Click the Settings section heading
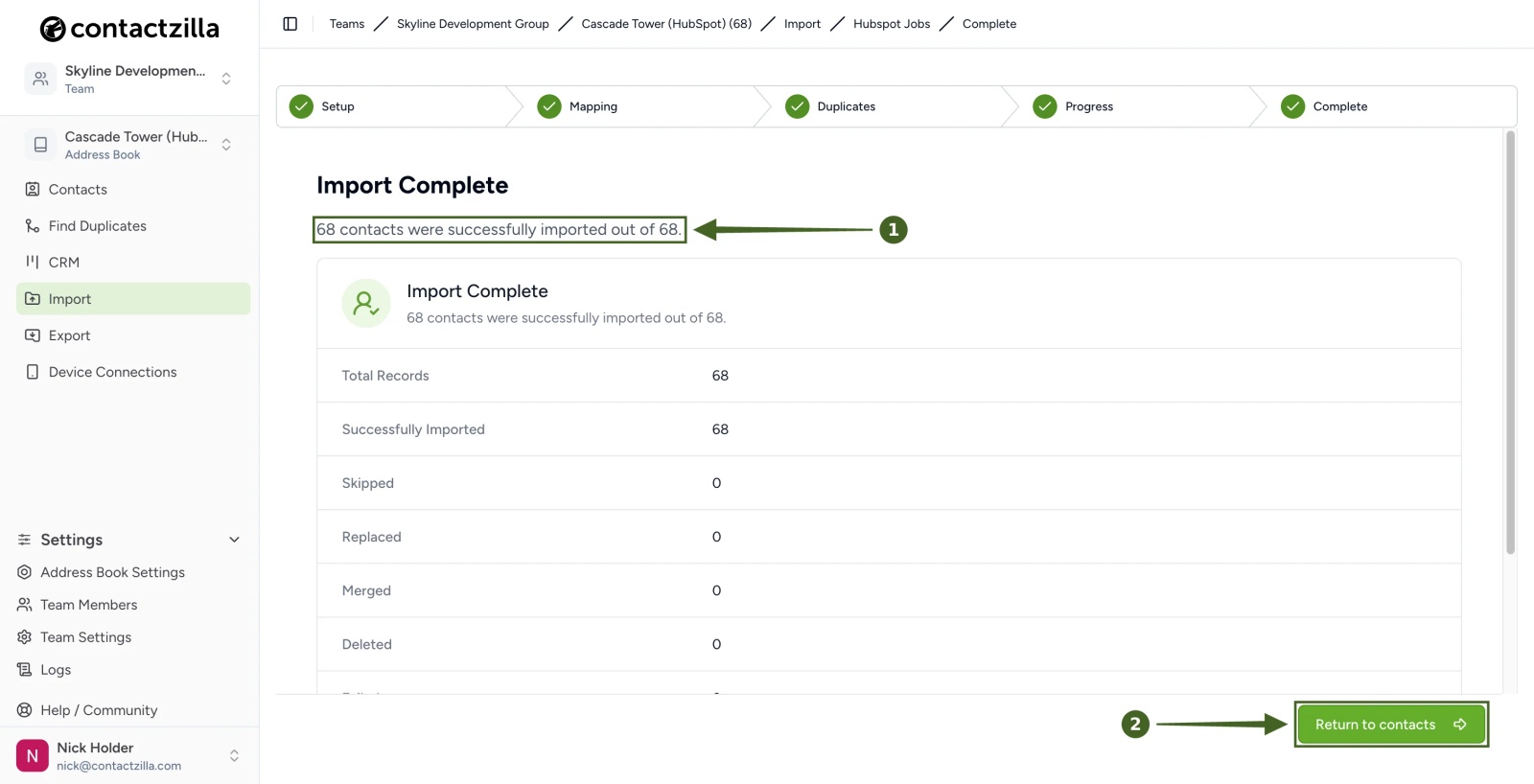 coord(72,540)
